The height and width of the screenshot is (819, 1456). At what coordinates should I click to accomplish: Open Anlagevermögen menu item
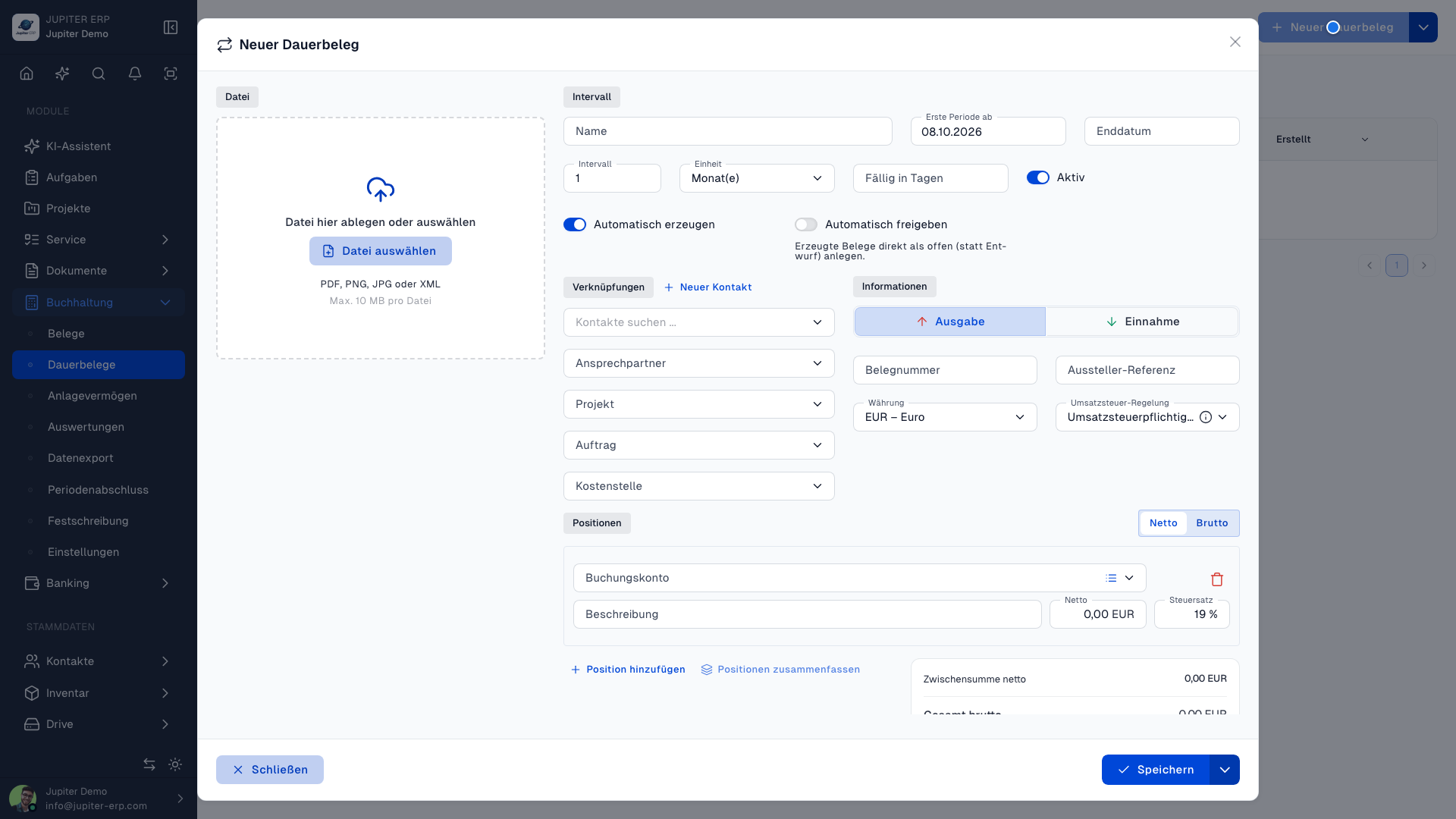pos(99,396)
